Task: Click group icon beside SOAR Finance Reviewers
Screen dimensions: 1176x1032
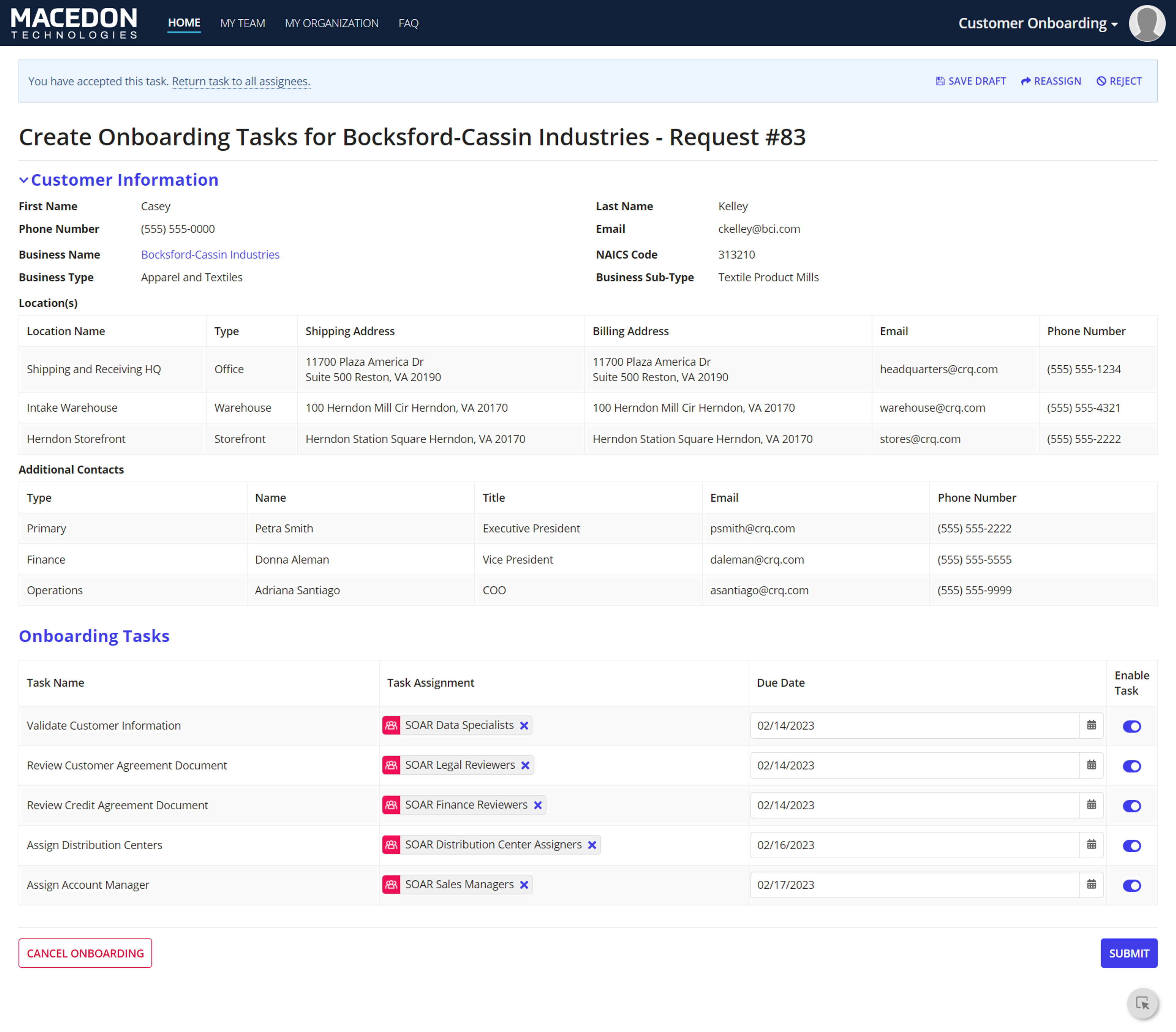Action: [391, 805]
